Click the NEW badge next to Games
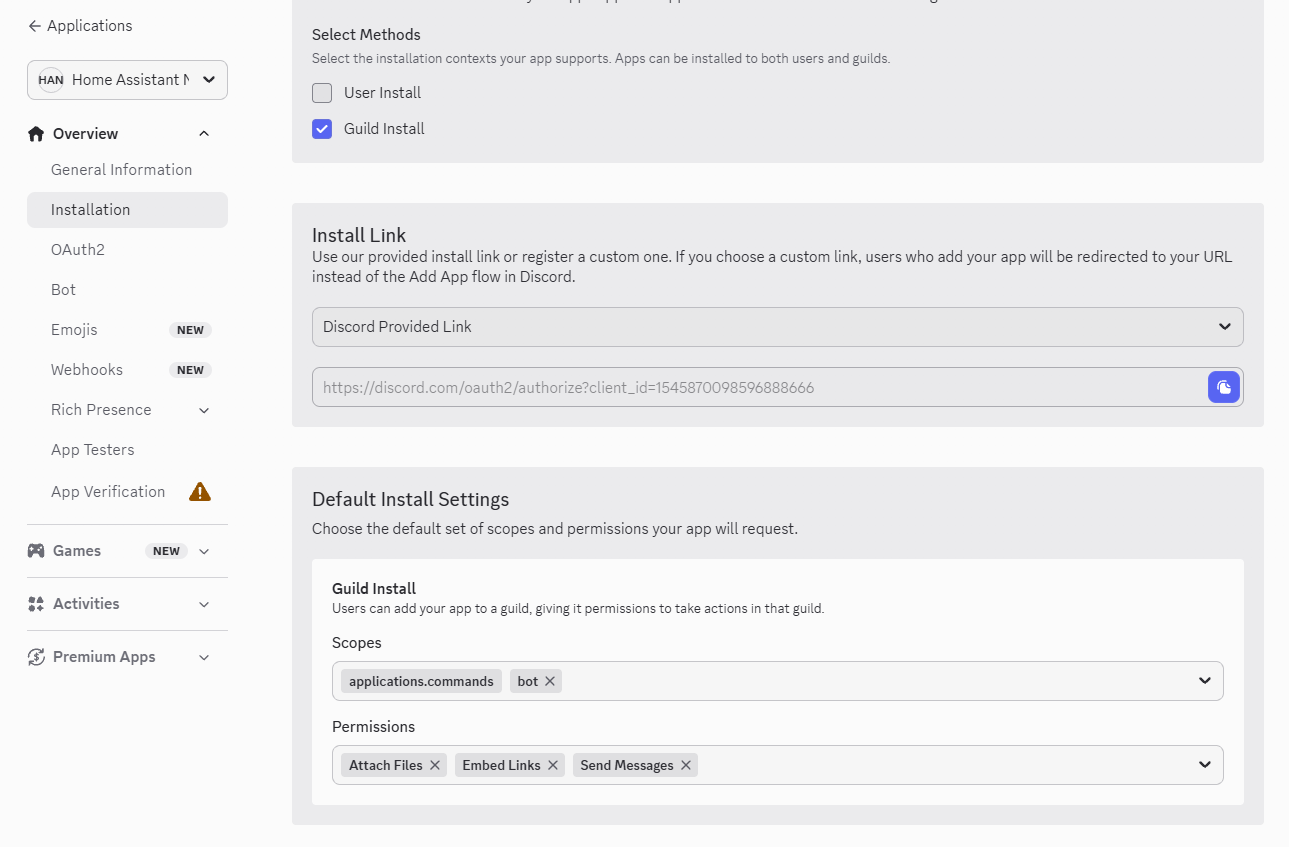The image size is (1289, 847). (166, 551)
